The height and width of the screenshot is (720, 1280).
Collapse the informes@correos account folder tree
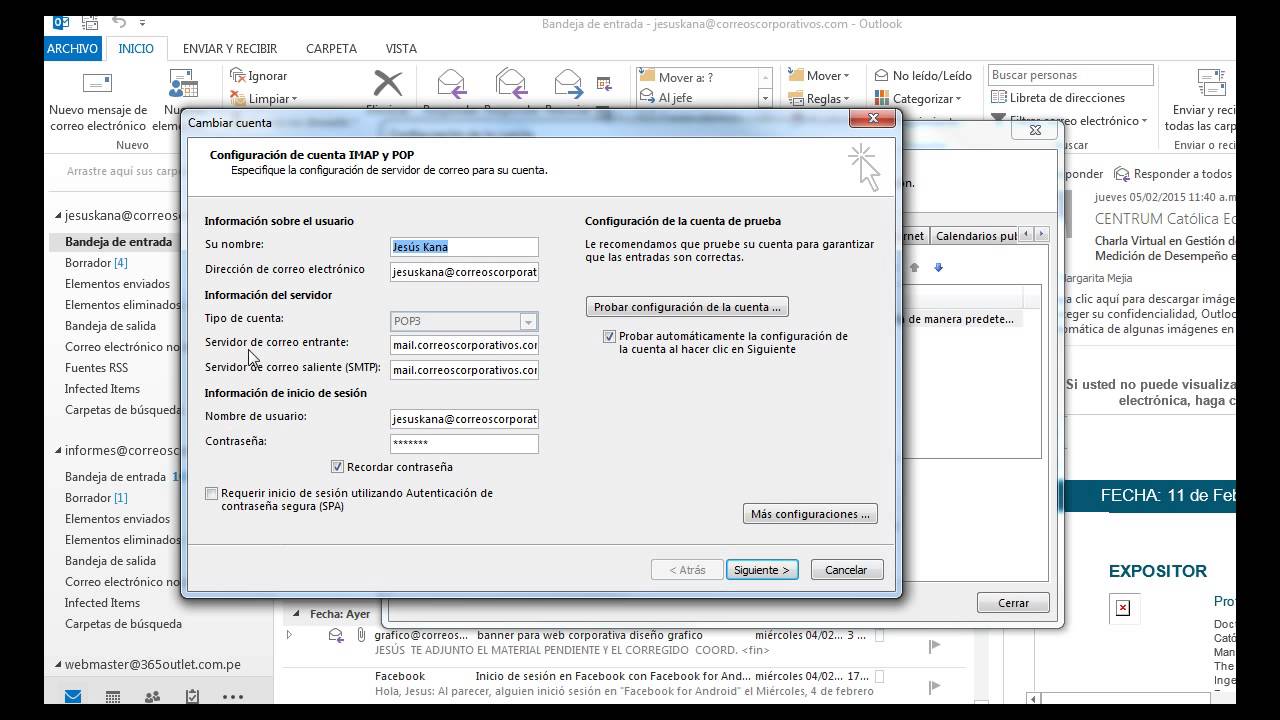point(58,451)
